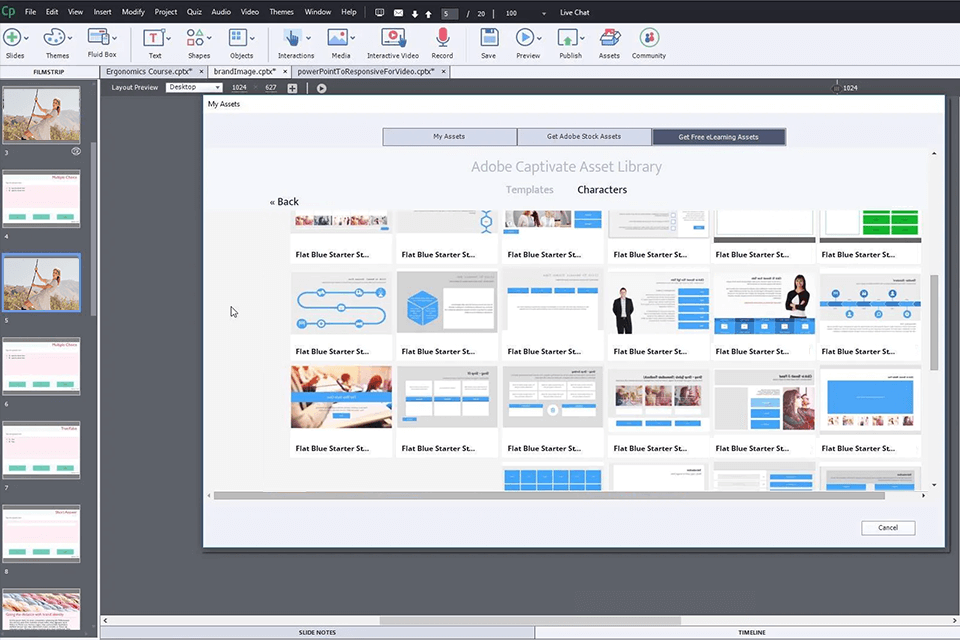Click the Text tool icon
Viewport: 960px width, 640px height.
(x=153, y=38)
